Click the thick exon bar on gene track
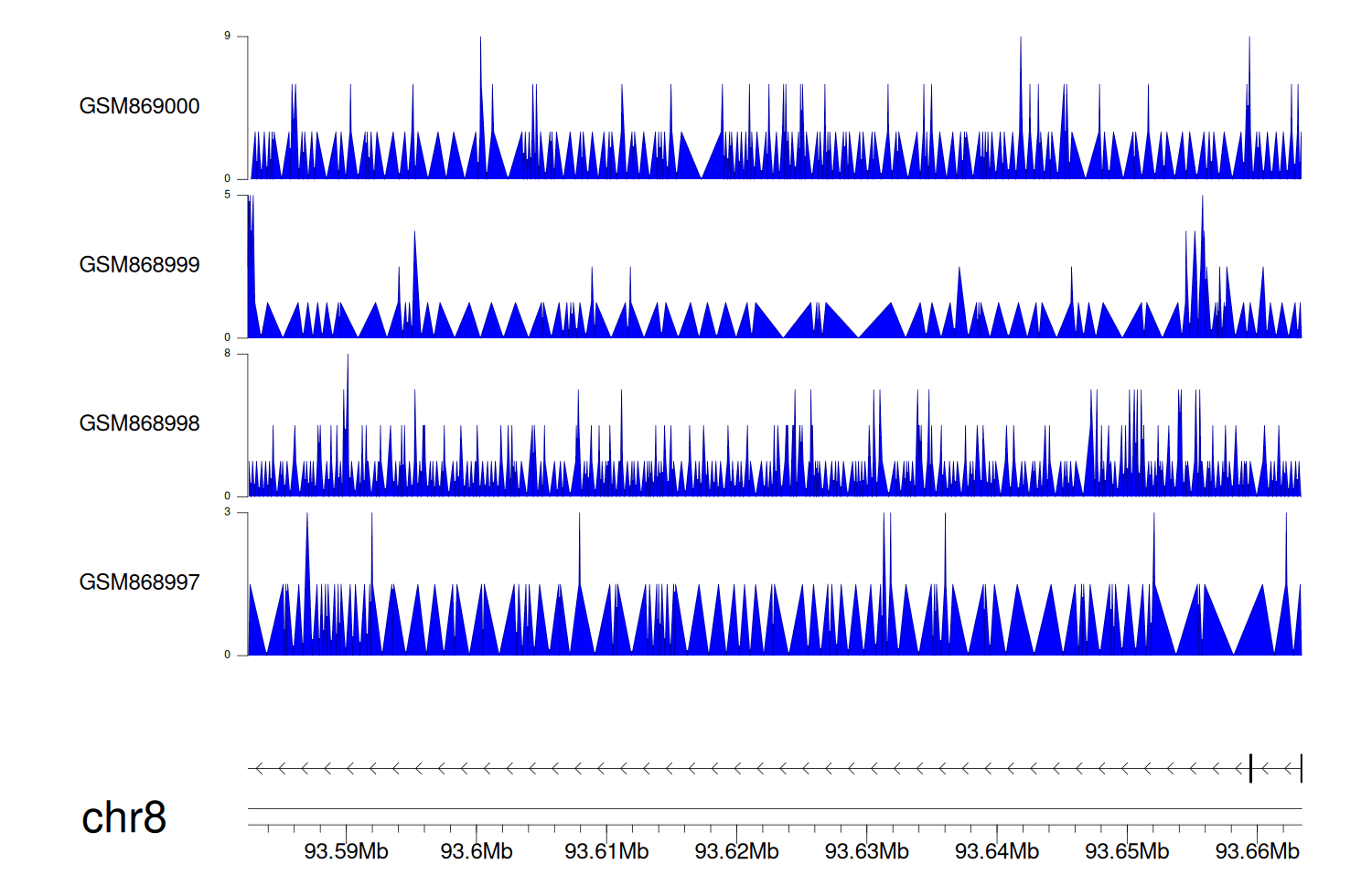The width and height of the screenshot is (1372, 896). (x=1250, y=769)
